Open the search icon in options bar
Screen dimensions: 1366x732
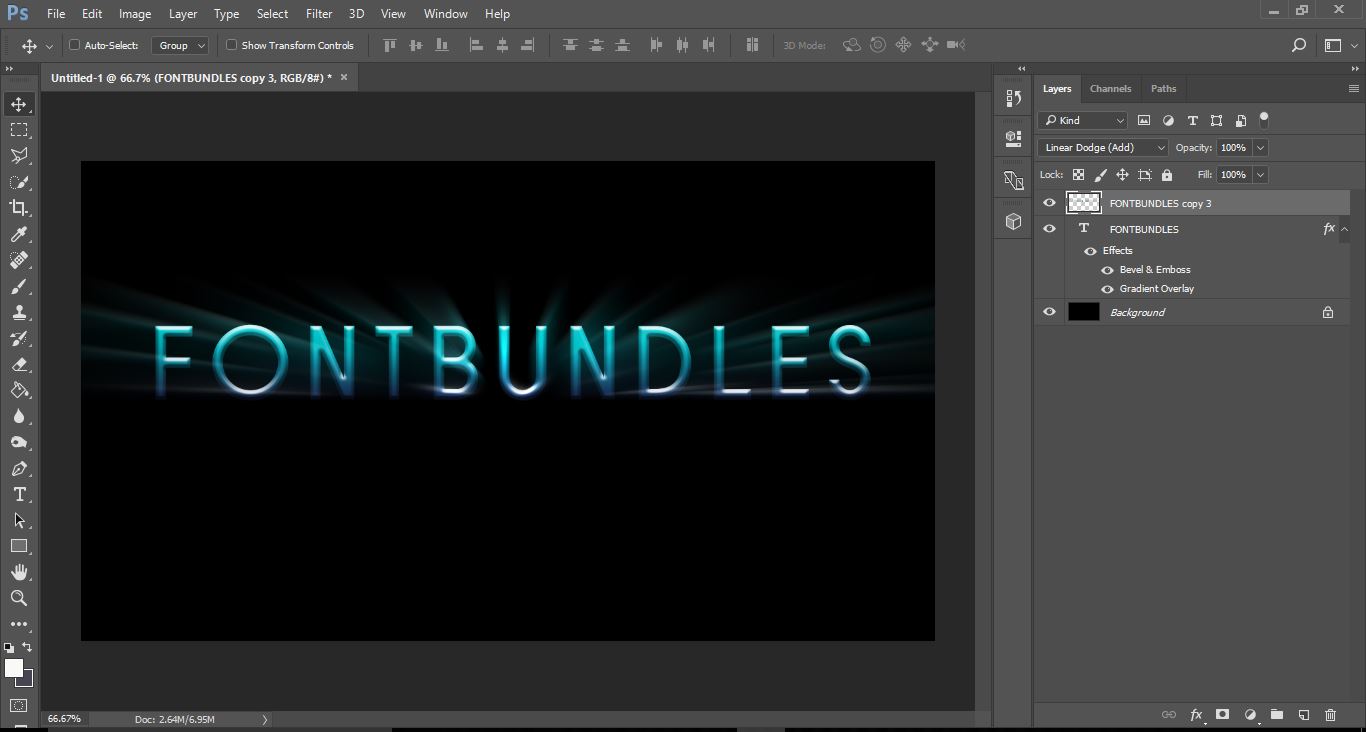click(x=1299, y=45)
